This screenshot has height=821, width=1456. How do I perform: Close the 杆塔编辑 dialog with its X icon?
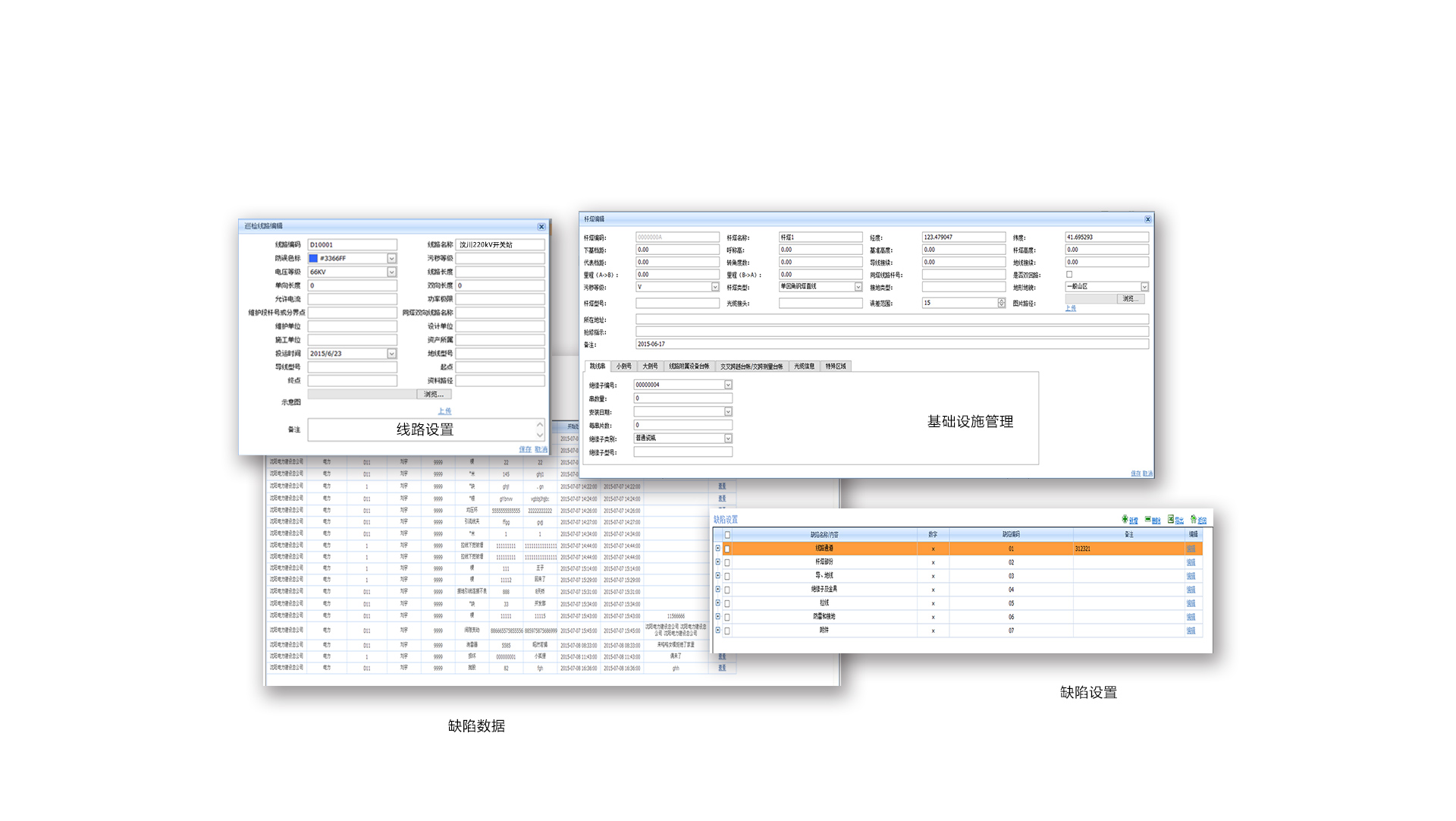tap(1147, 219)
